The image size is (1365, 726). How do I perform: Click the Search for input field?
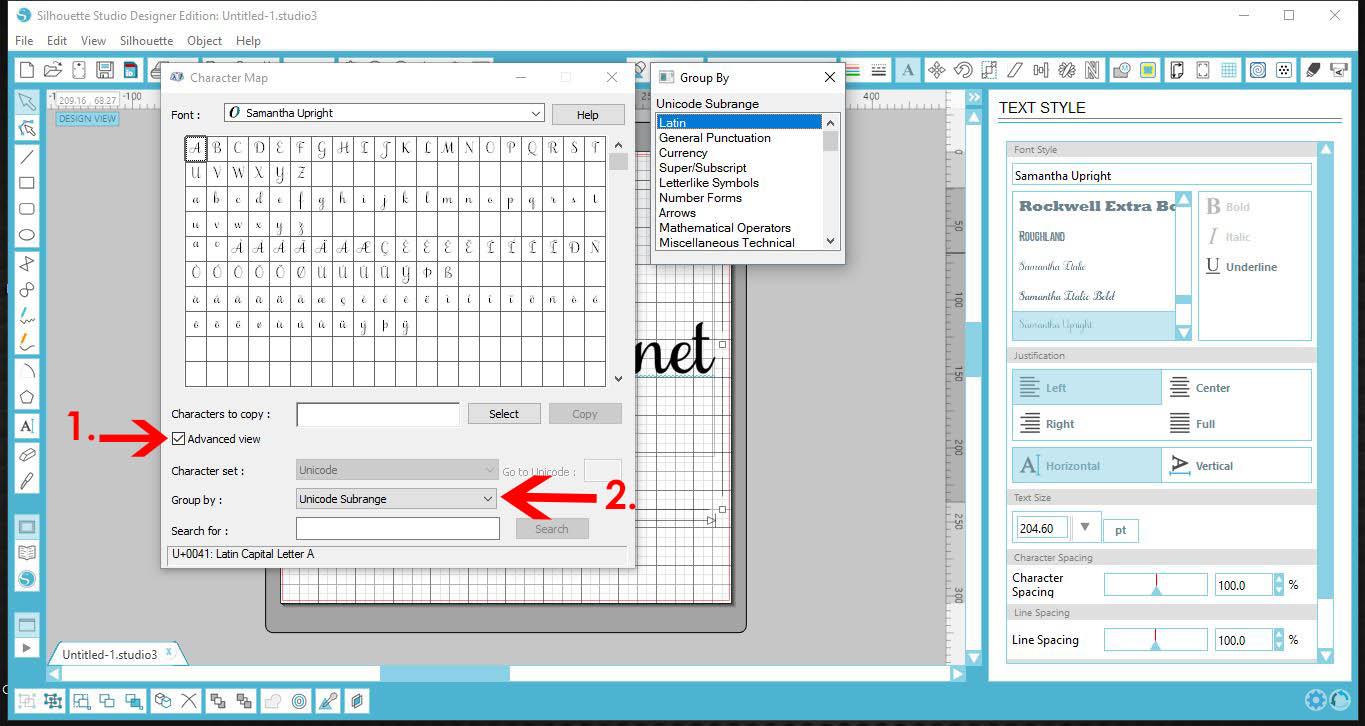pos(398,529)
